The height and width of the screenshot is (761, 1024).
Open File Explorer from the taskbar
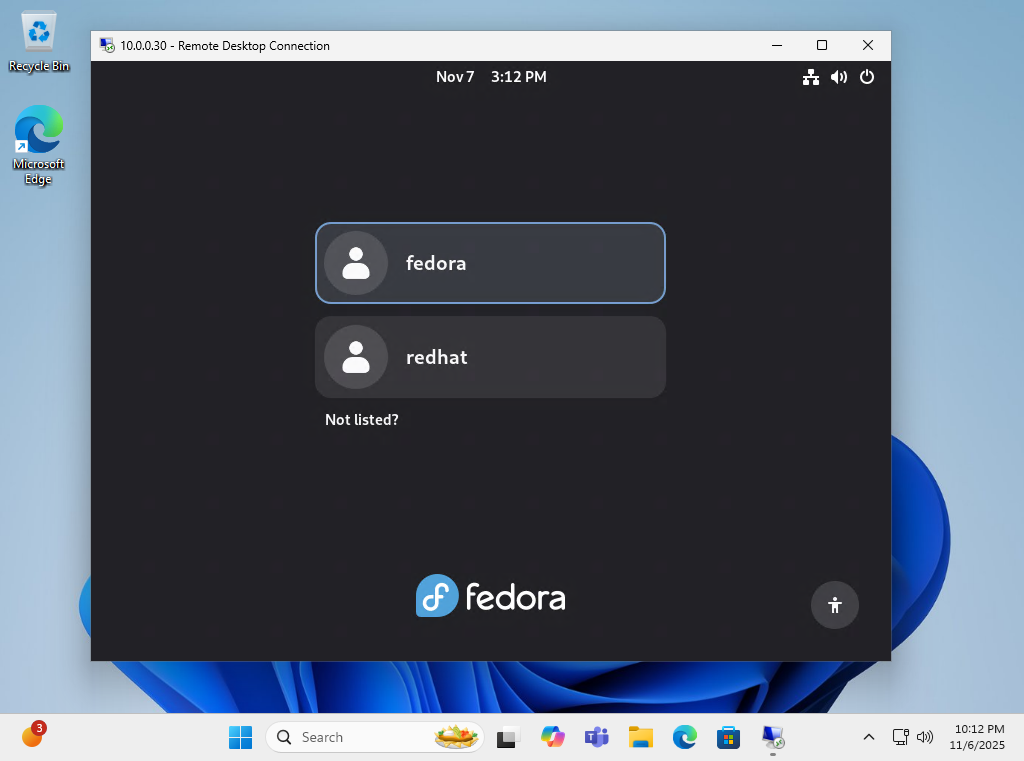[x=640, y=737]
